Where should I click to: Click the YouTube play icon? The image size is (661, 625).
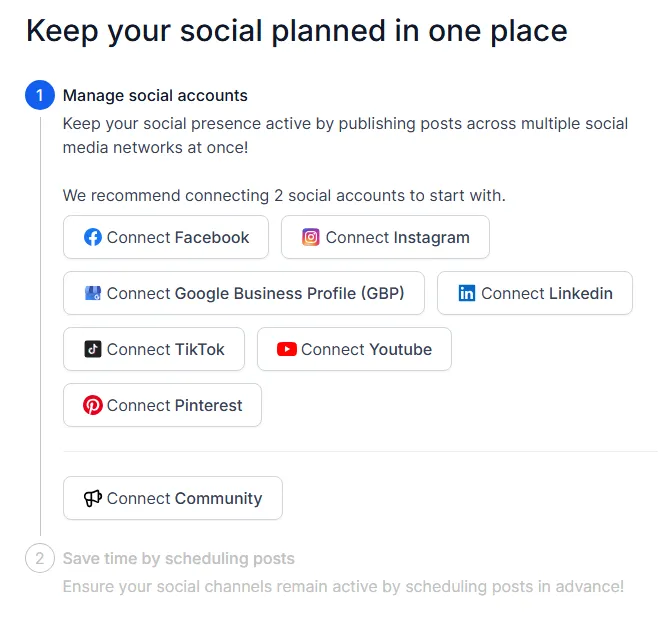287,349
